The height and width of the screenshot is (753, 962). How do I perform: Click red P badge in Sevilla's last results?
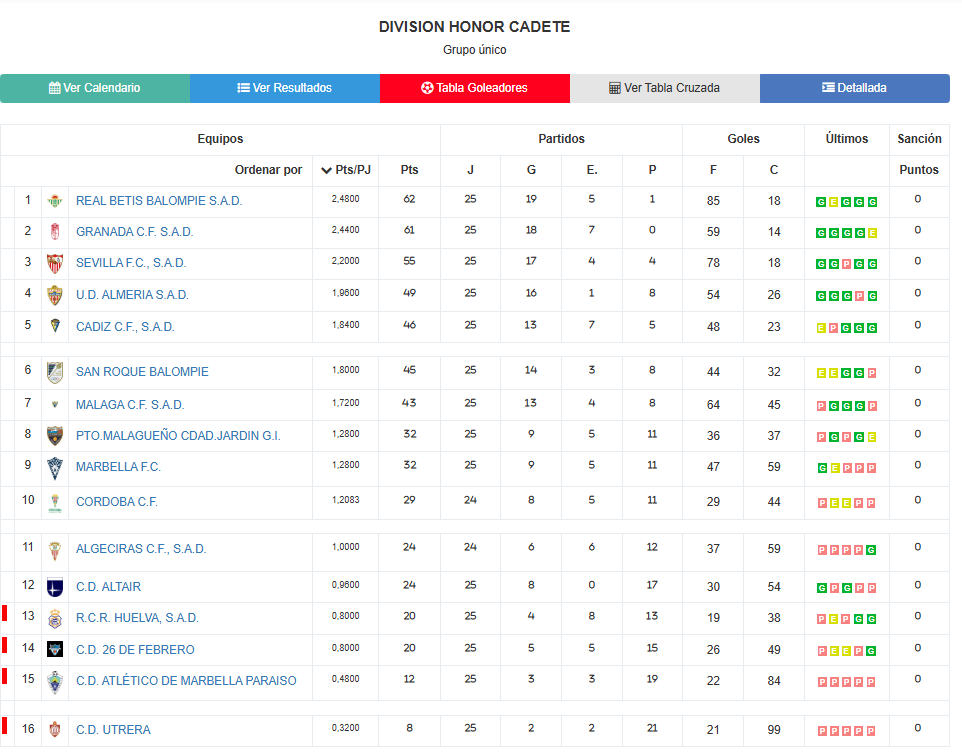pyautogui.click(x=846, y=265)
